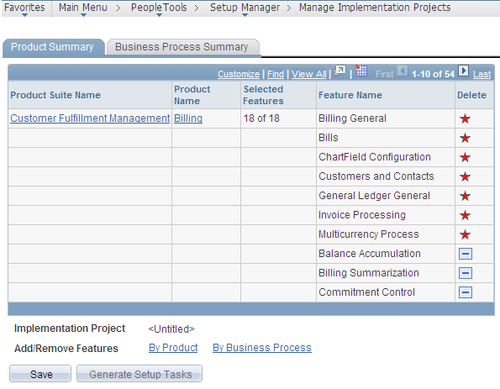Expand Setup Manager breadcrumb menu
This screenshot has height=389, width=500.
tap(245, 8)
